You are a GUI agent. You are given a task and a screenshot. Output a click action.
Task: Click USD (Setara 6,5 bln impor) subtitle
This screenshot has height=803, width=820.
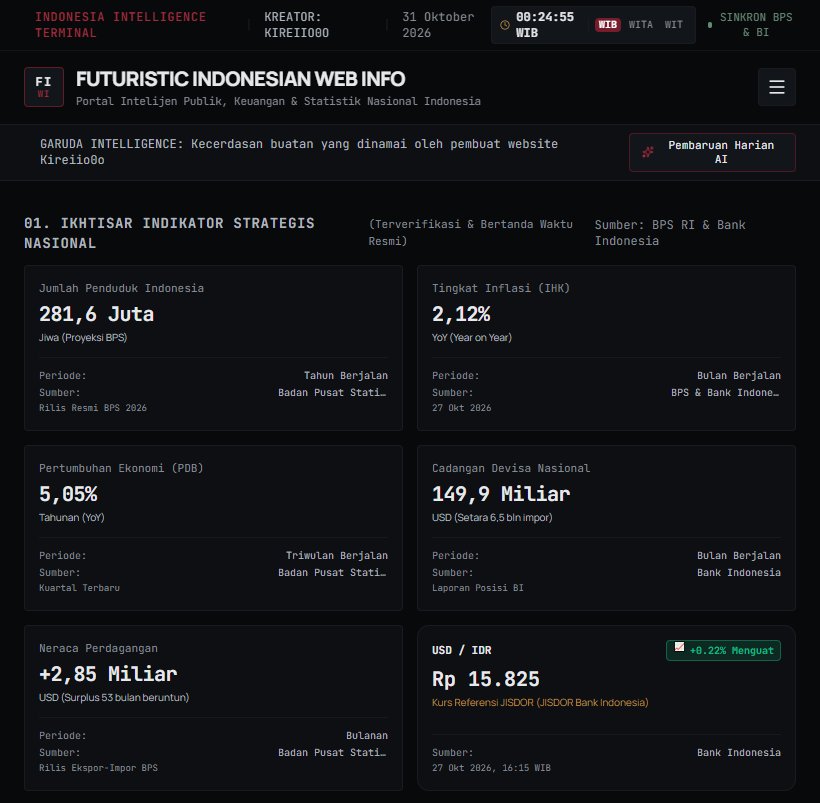pyautogui.click(x=492, y=517)
